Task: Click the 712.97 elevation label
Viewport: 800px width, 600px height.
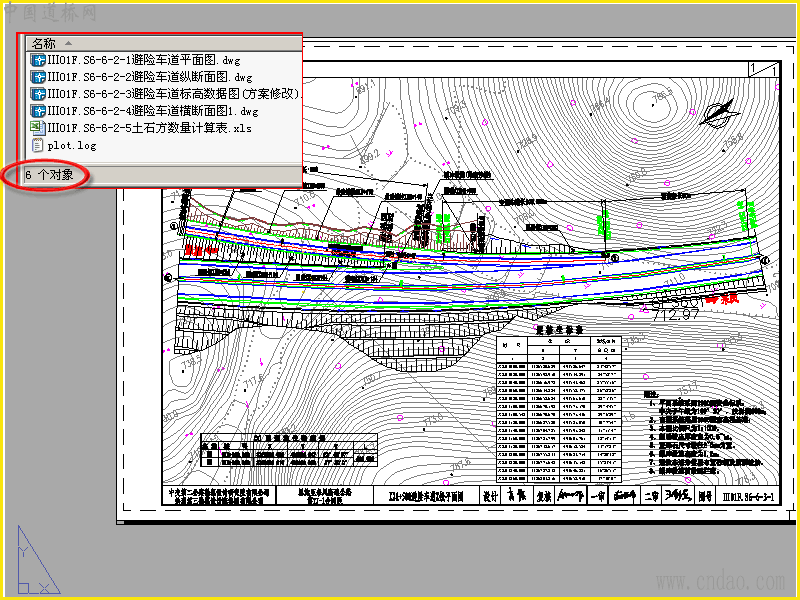Action: [676, 314]
